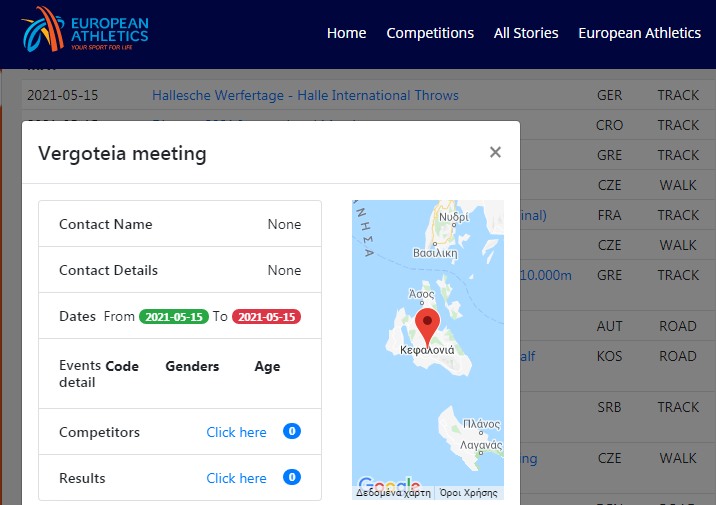Click the Vergoteia meeting dialog title
Screen dimensions: 716x505
(122, 153)
